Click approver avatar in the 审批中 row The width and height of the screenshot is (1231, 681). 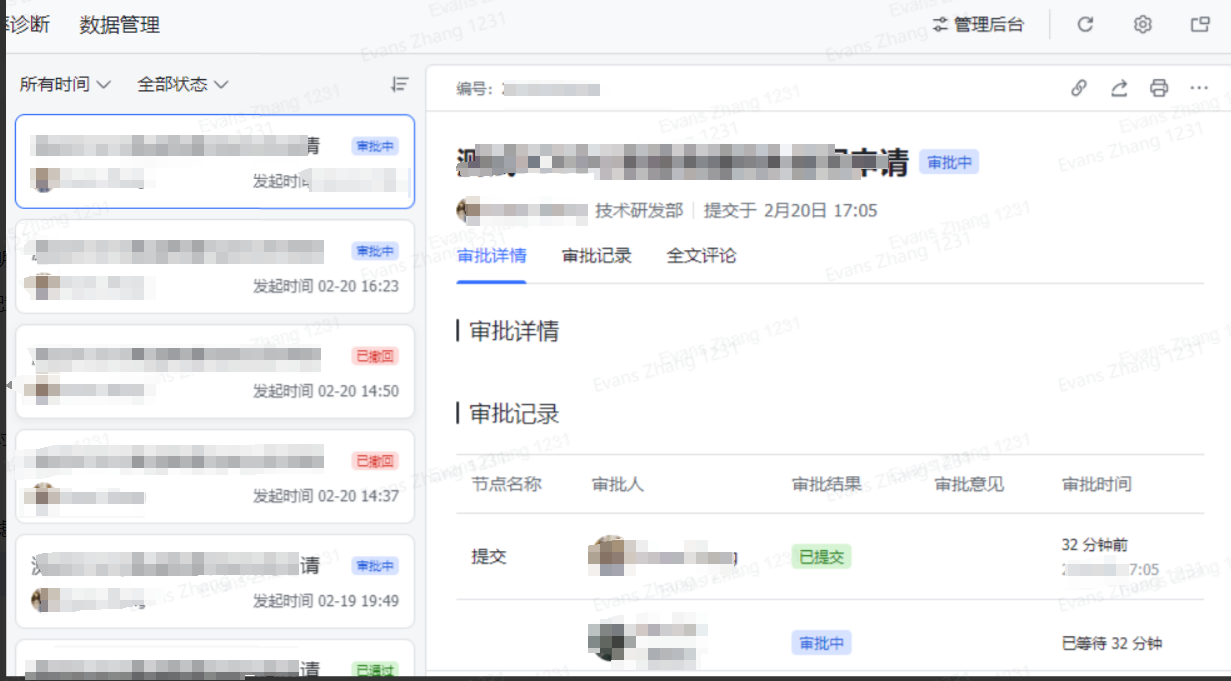tap(608, 640)
